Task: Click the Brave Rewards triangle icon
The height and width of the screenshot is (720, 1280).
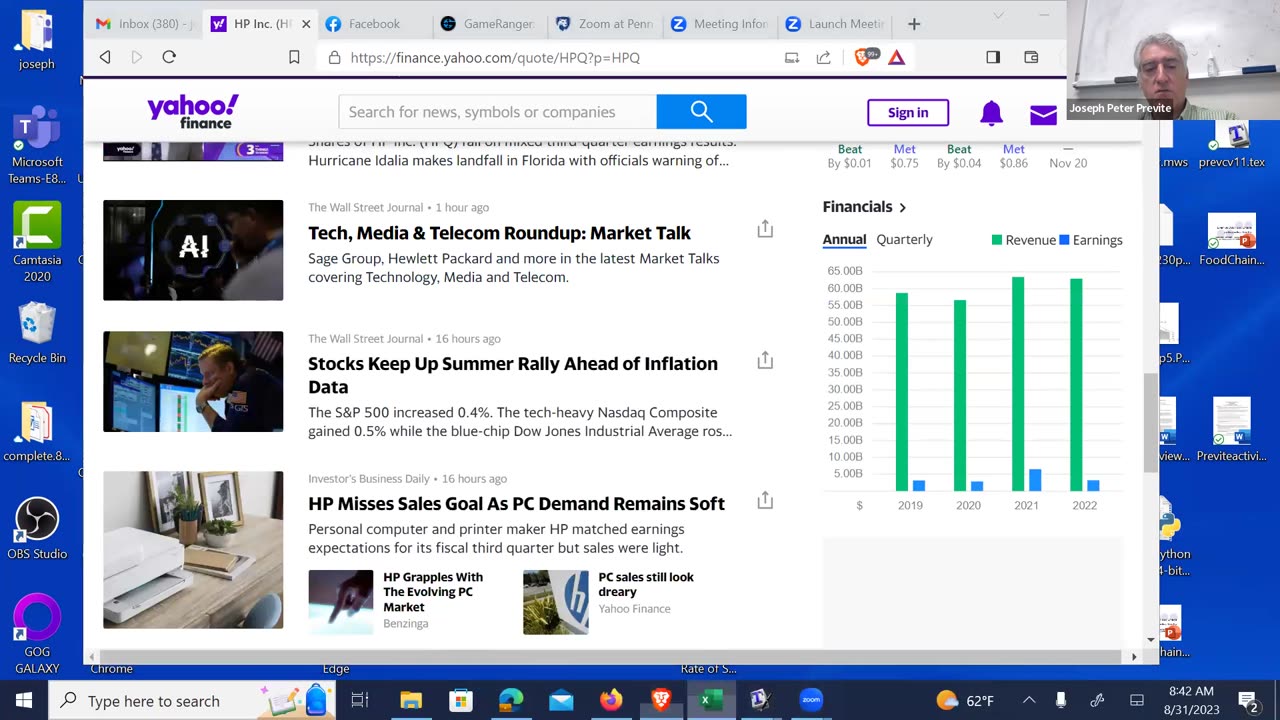Action: coord(896,57)
